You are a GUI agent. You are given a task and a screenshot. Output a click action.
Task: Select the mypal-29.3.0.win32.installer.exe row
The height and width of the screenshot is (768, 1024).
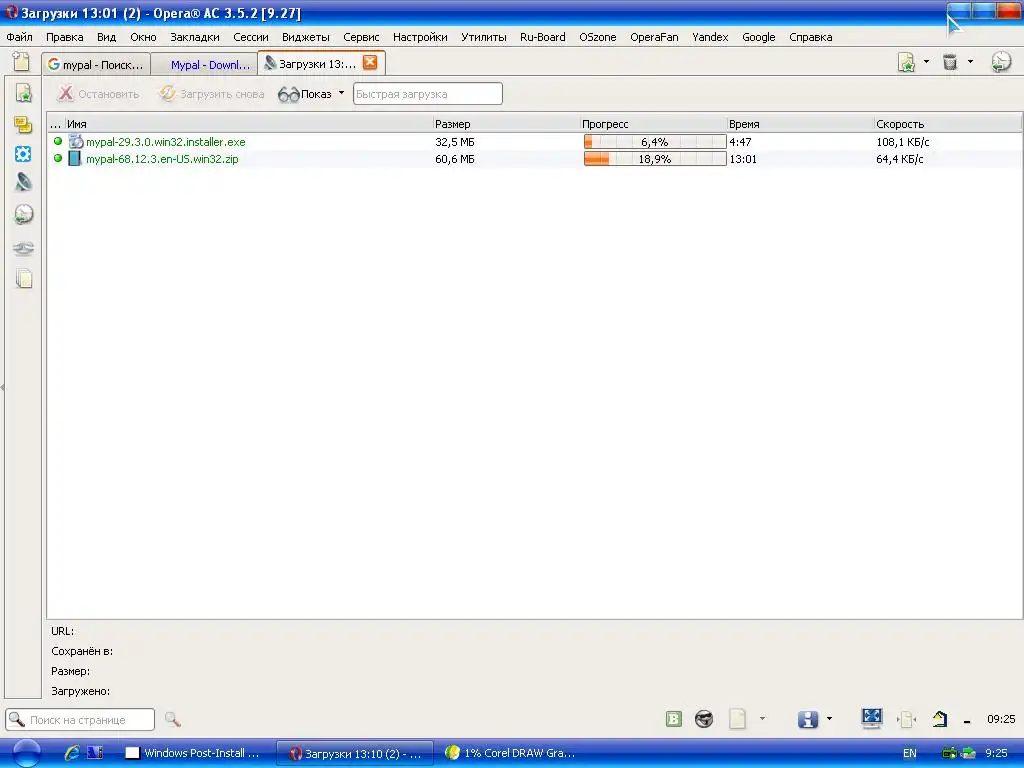tap(534, 142)
